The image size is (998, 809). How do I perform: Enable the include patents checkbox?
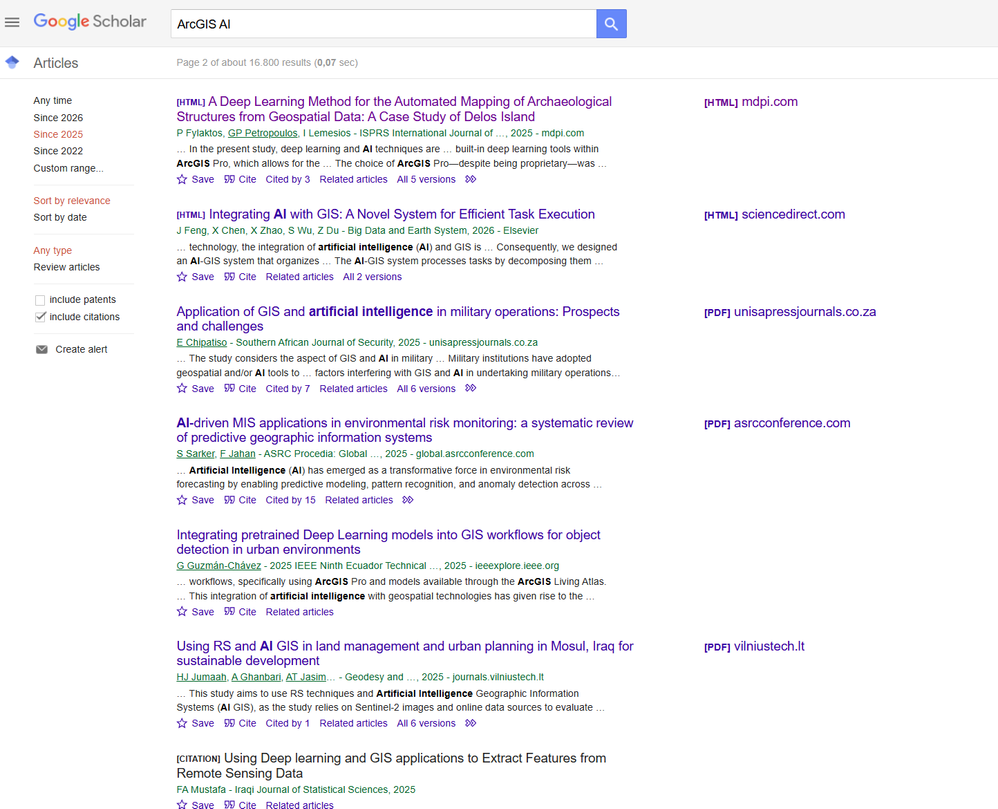(x=40, y=300)
